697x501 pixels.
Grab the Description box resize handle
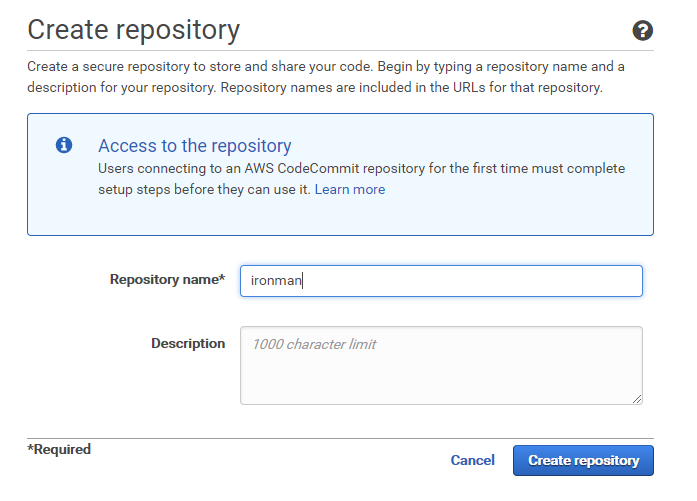coord(637,399)
